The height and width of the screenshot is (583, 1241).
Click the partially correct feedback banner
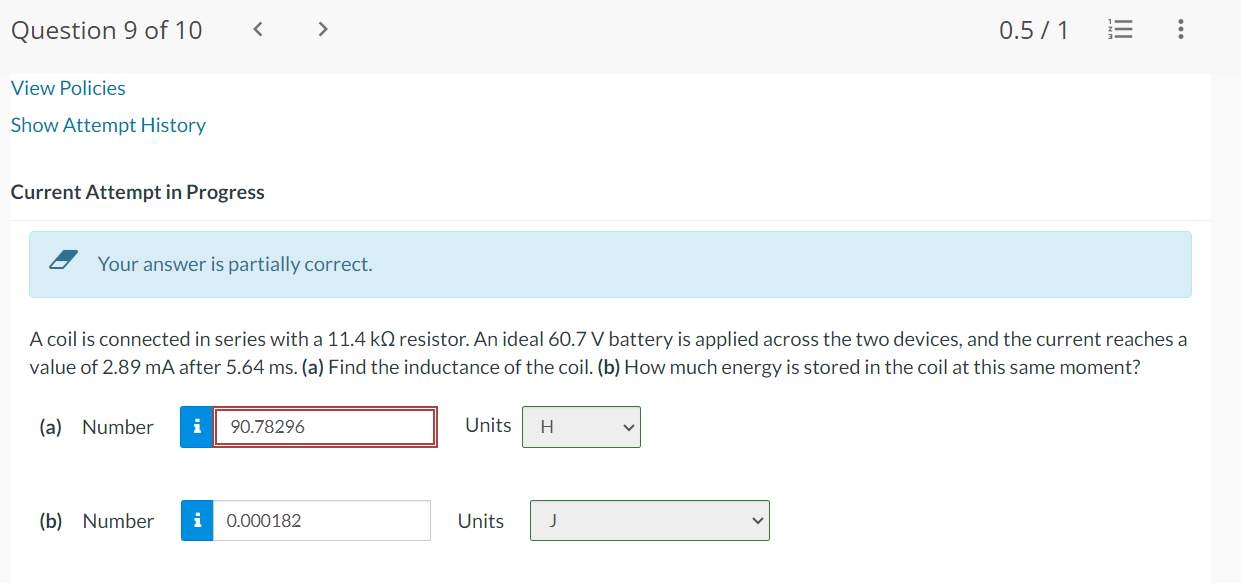(610, 264)
